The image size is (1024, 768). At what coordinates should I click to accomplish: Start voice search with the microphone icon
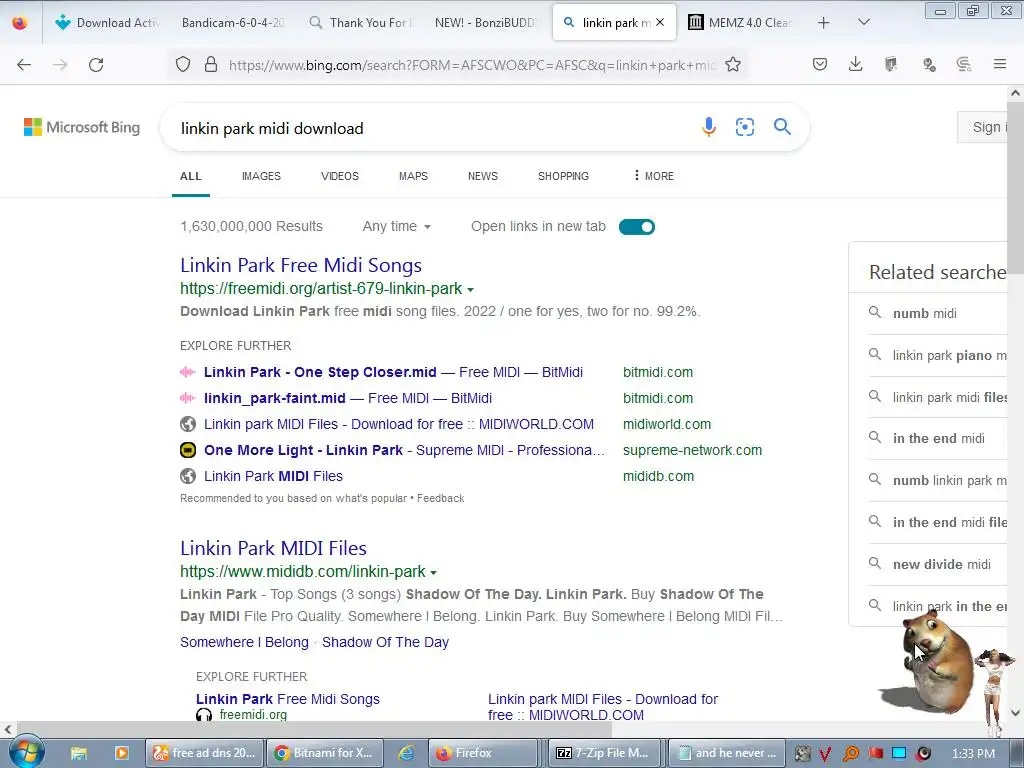point(709,127)
